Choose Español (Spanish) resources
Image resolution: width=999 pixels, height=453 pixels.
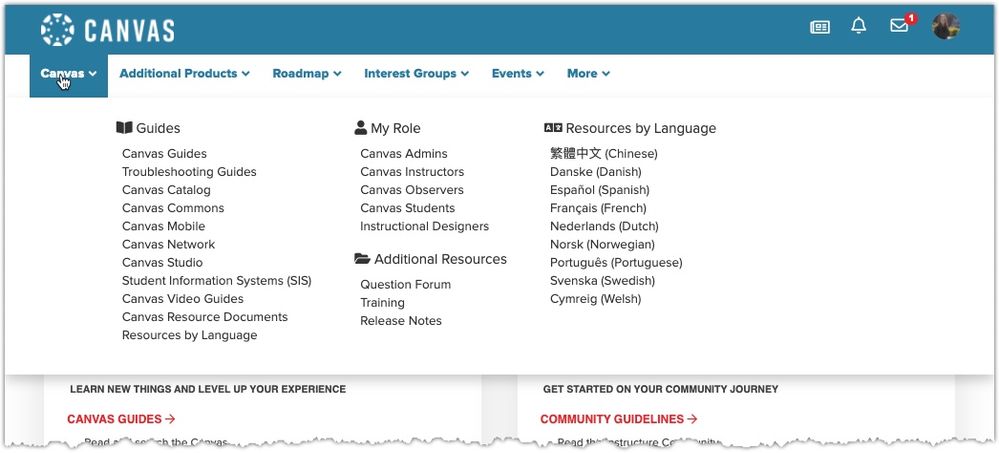pyautogui.click(x=600, y=190)
